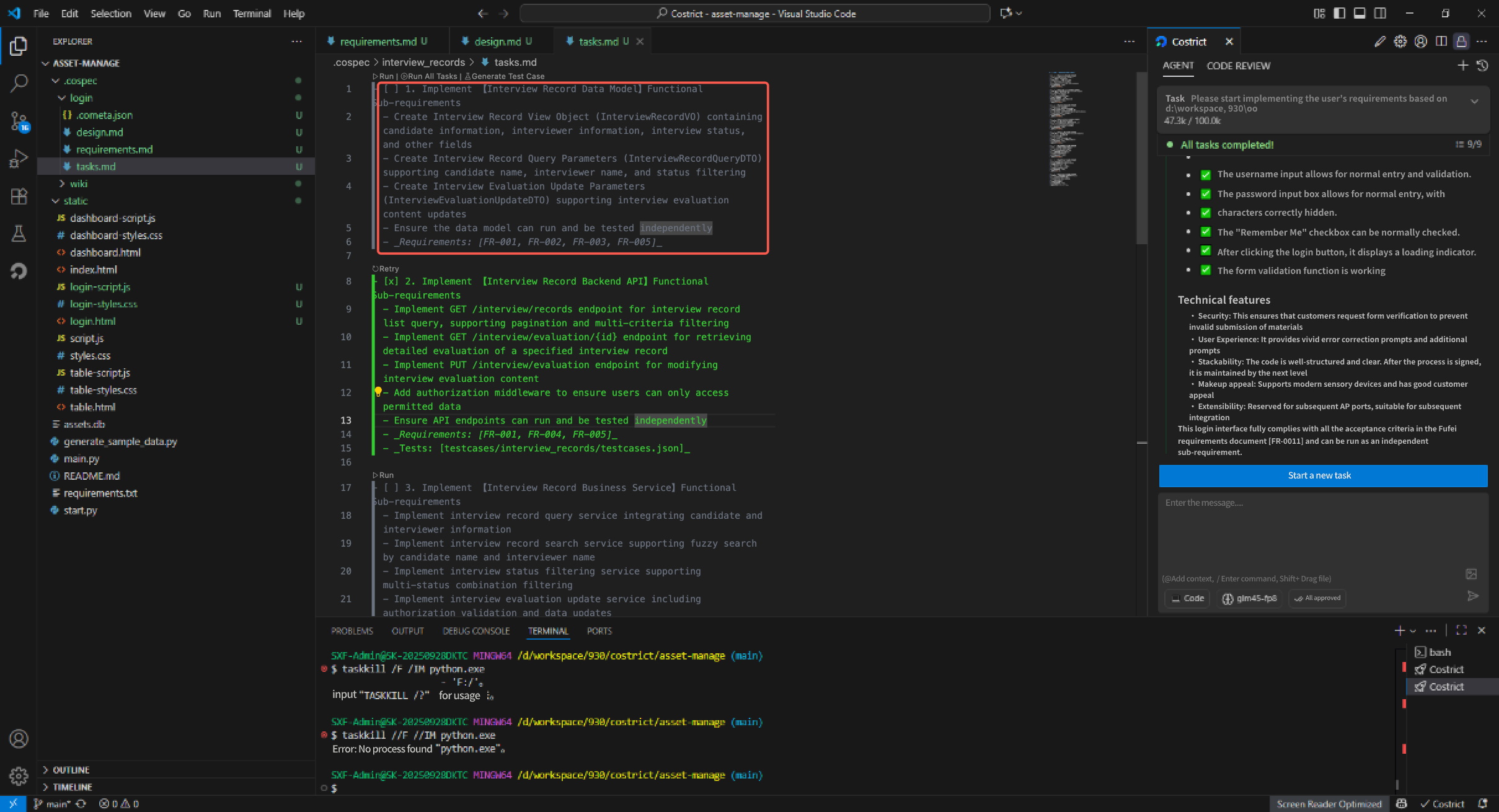Open the Extensions view
Image resolution: width=1499 pixels, height=812 pixels.
[19, 196]
